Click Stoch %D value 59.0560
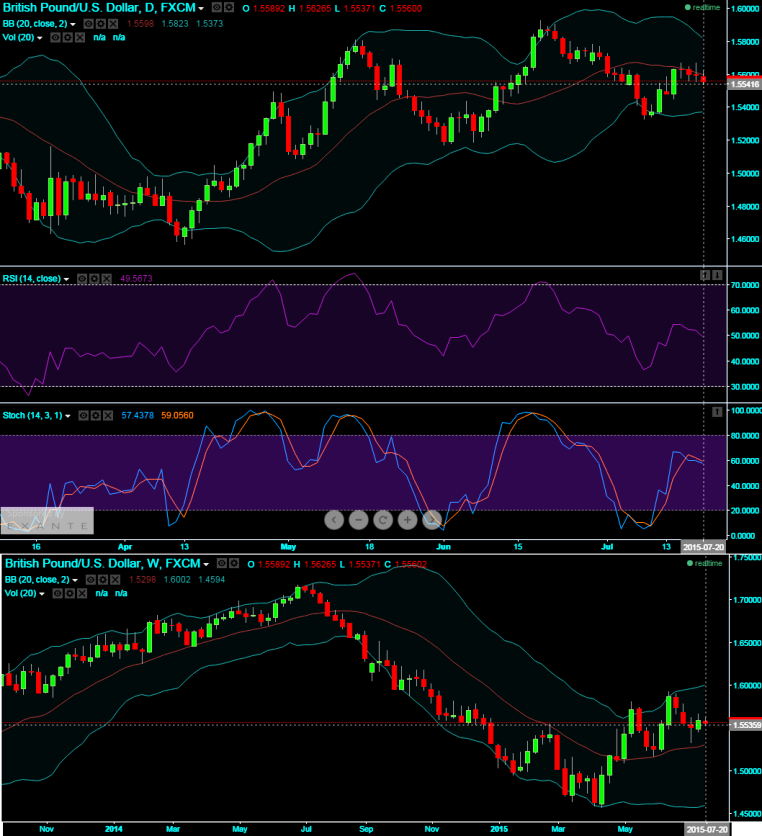 tap(177, 415)
